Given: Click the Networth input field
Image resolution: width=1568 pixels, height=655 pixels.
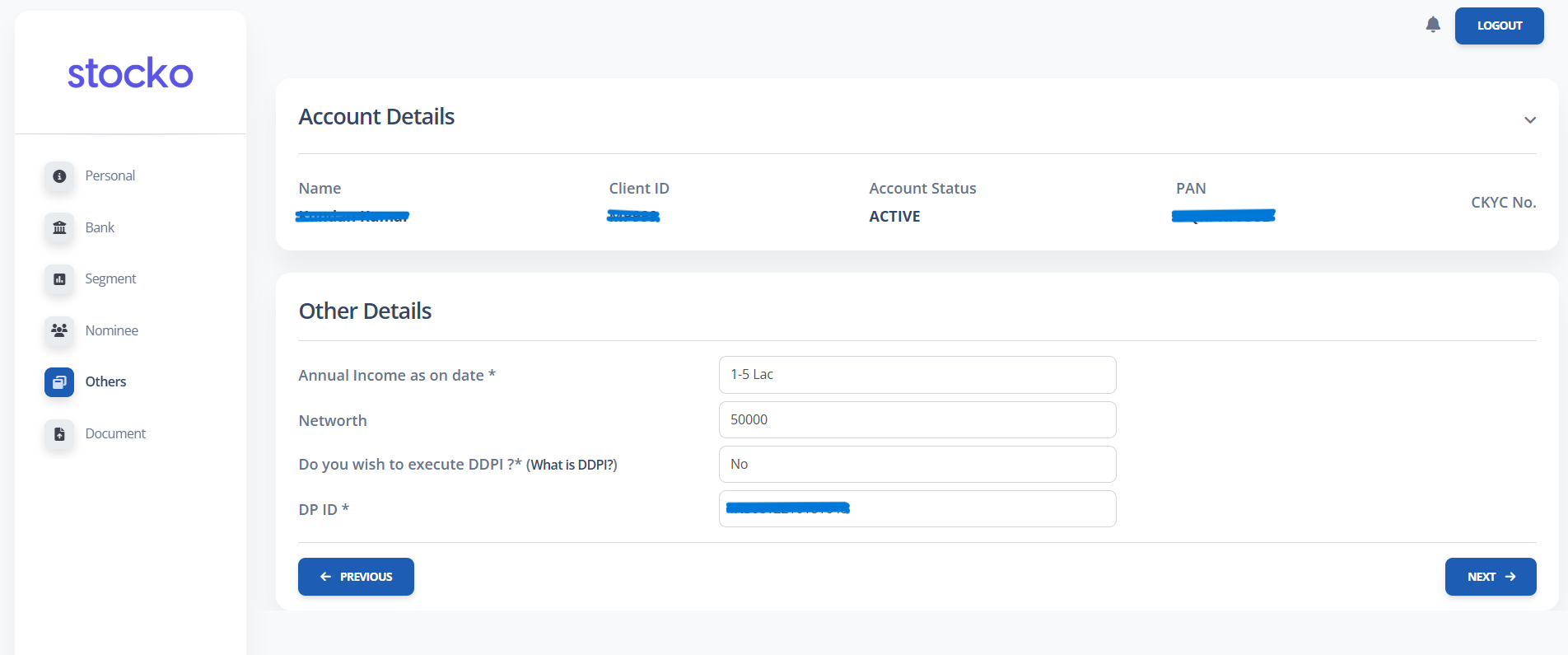Looking at the screenshot, I should [917, 420].
